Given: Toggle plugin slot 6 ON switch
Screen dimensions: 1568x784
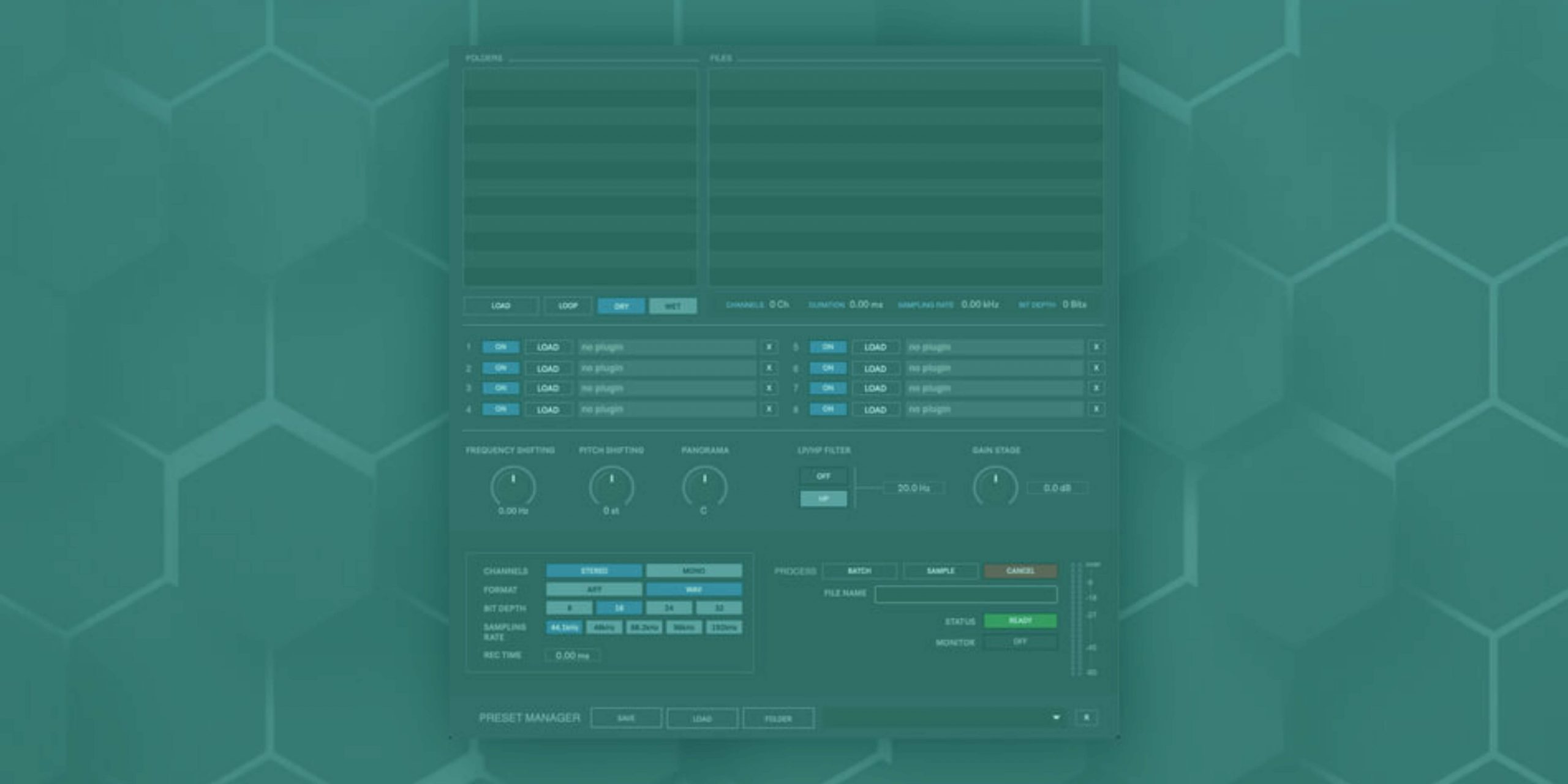Looking at the screenshot, I should [x=828, y=368].
